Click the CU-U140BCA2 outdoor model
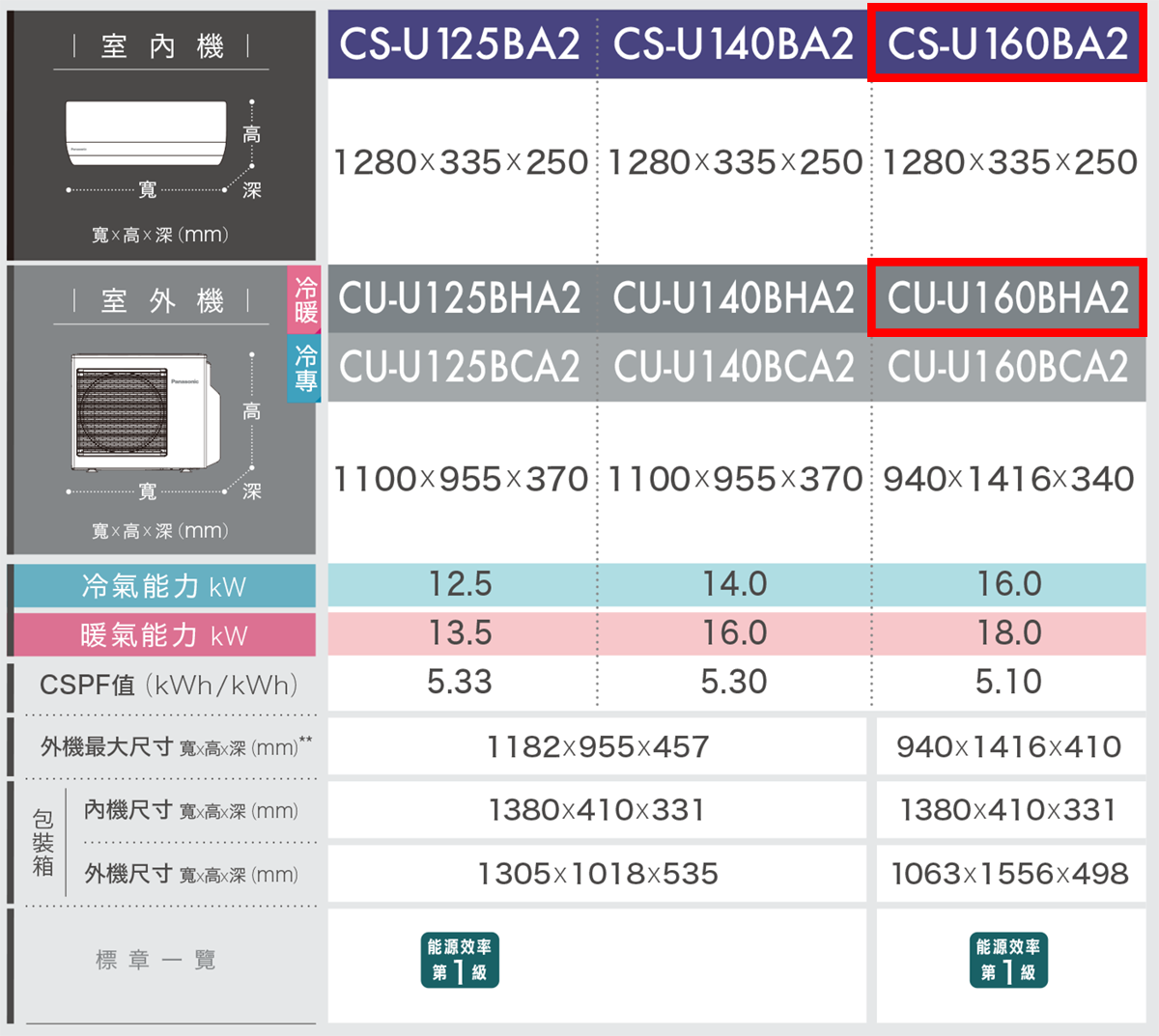Image resolution: width=1159 pixels, height=1036 pixels. click(x=733, y=367)
